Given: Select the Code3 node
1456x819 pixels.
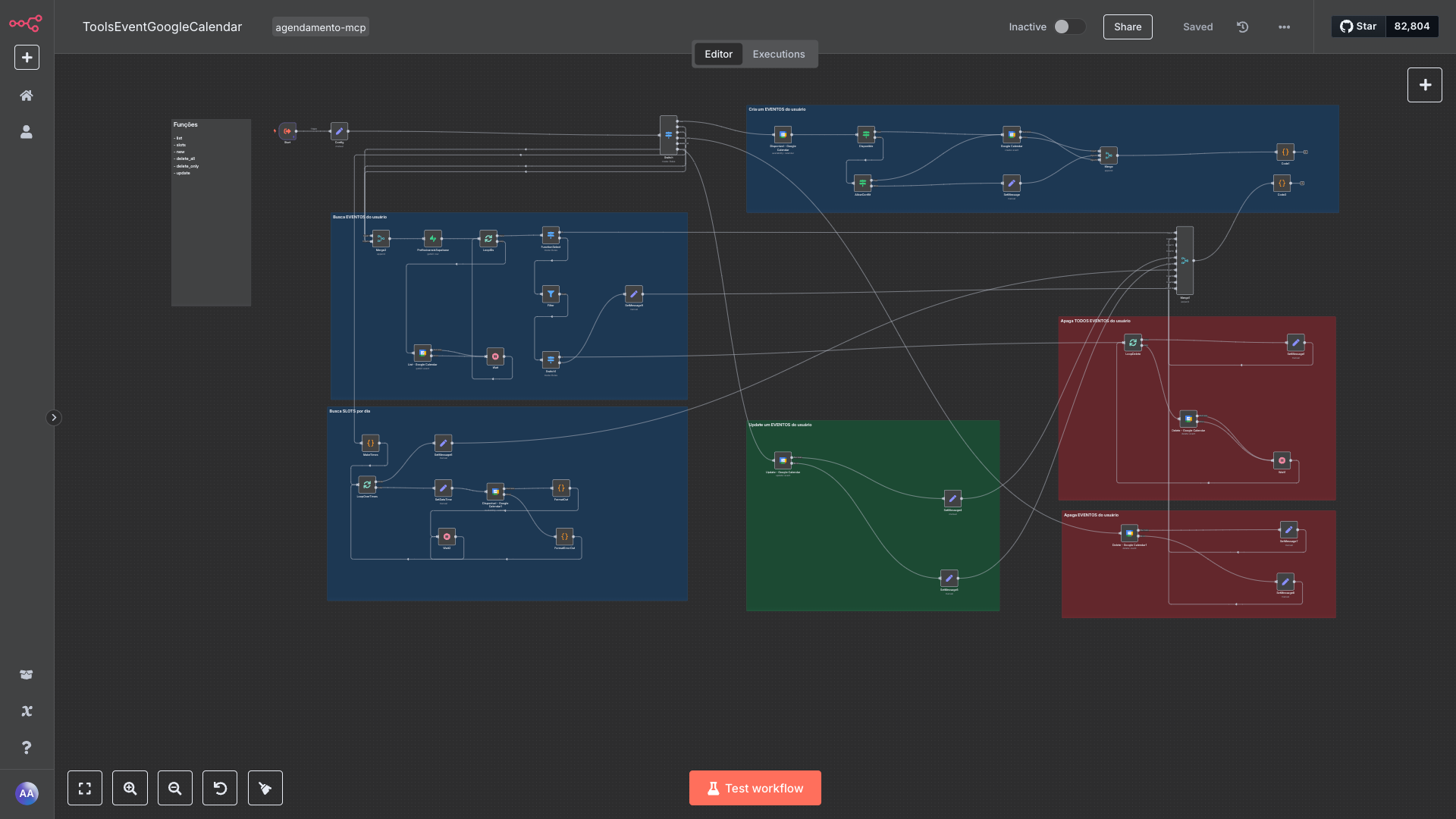Looking at the screenshot, I should (x=1282, y=183).
